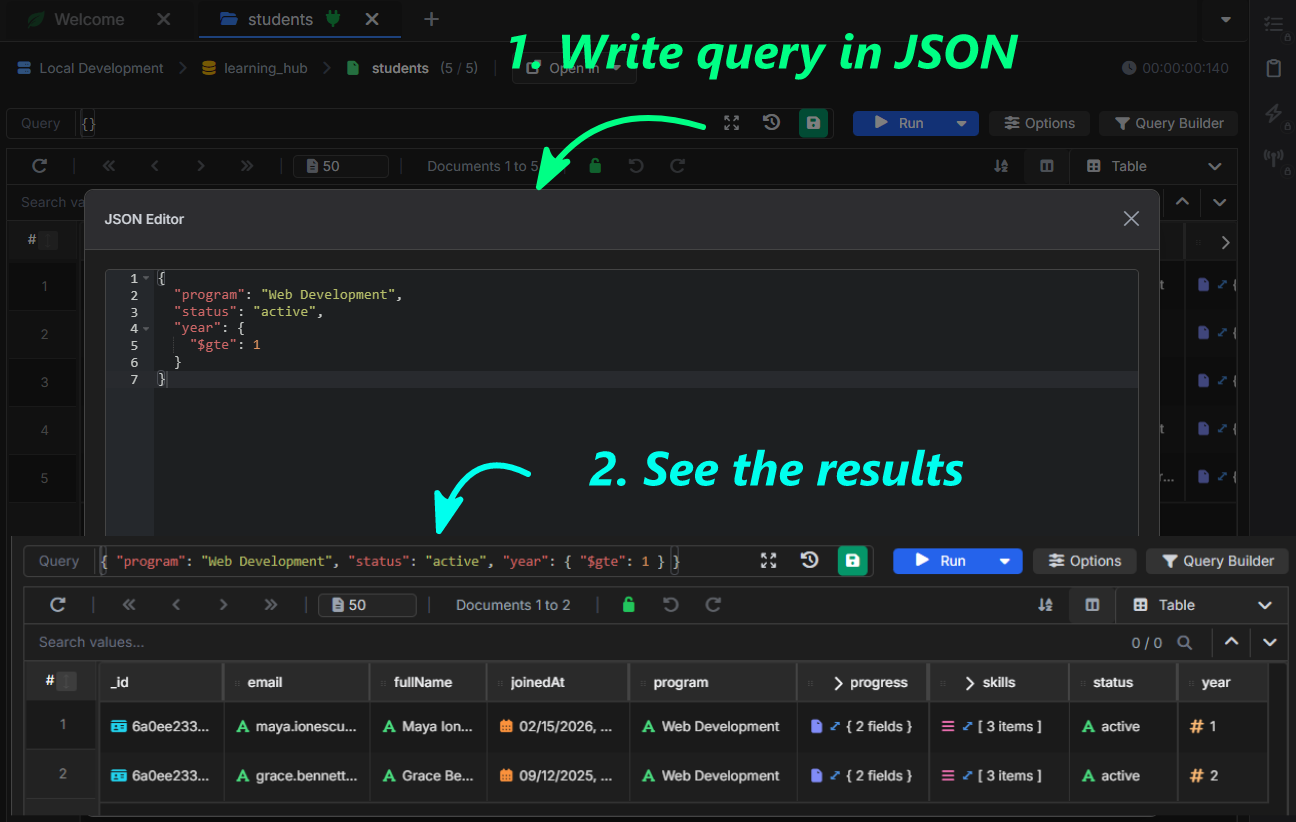Open the tab list dropdown at the tab bar's end
This screenshot has width=1296, height=822.
tap(1226, 19)
